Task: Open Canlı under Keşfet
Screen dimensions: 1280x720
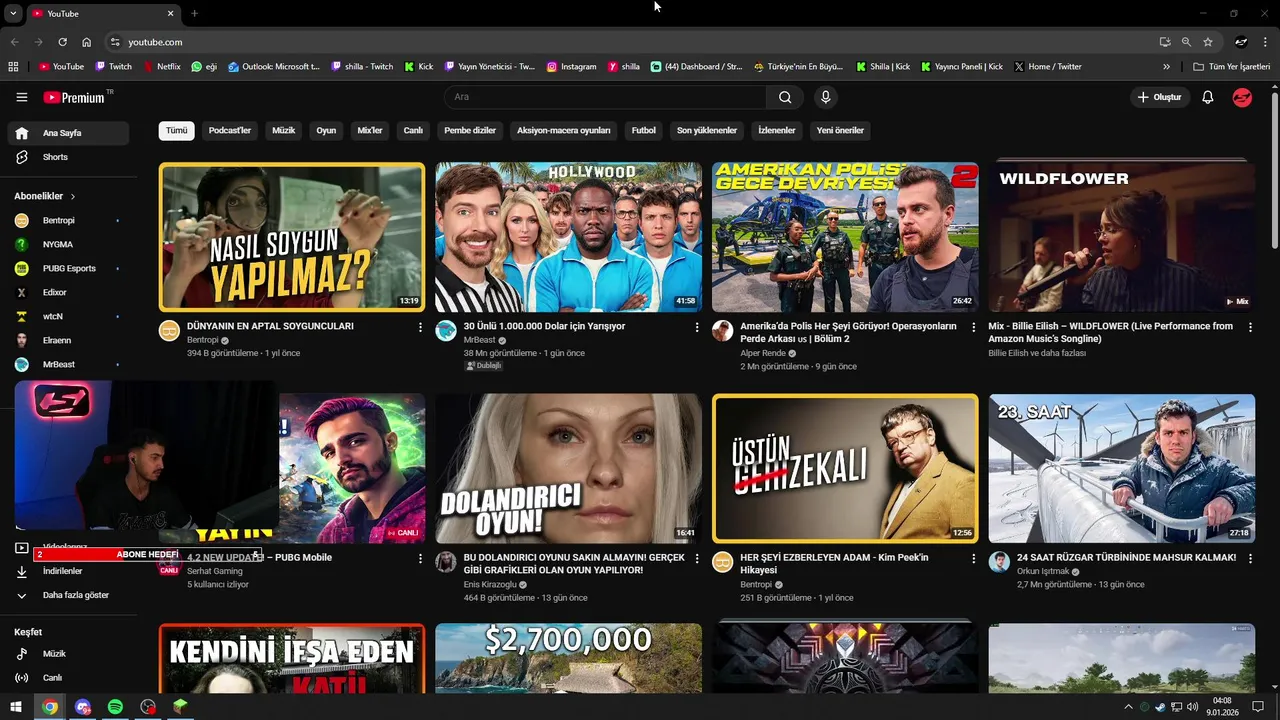Action: (x=68, y=678)
